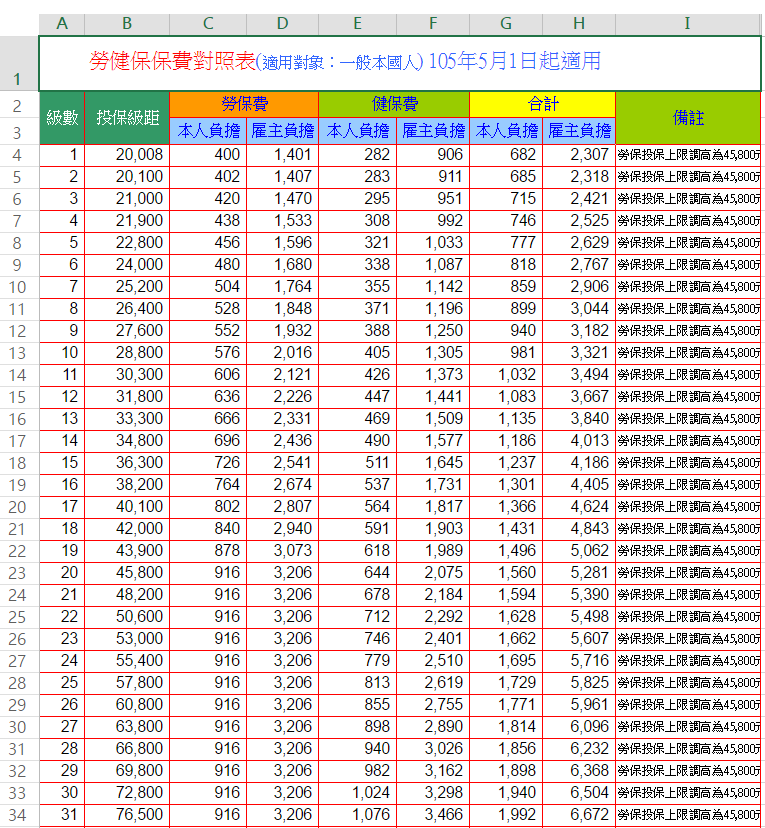The height and width of the screenshot is (828, 765).
Task: Click cell with value 3,044
Action: click(x=579, y=309)
